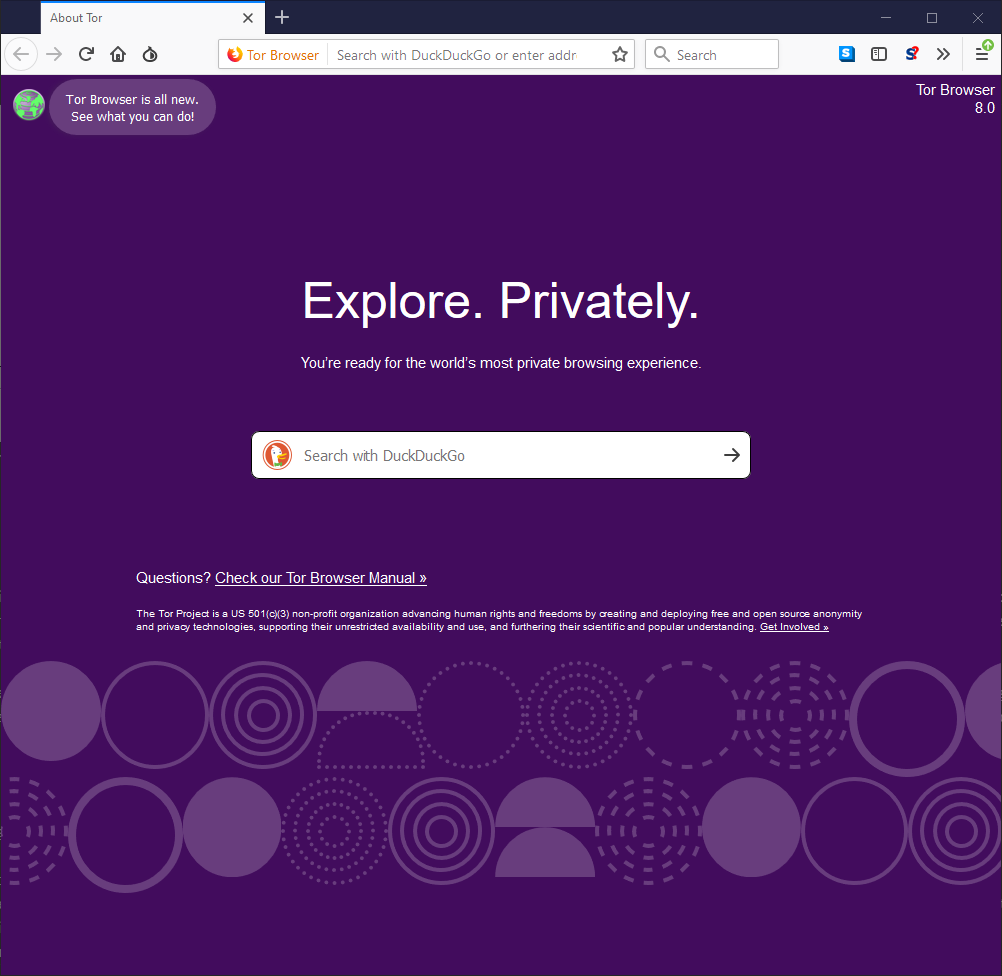Click the forward navigation arrow

point(54,54)
